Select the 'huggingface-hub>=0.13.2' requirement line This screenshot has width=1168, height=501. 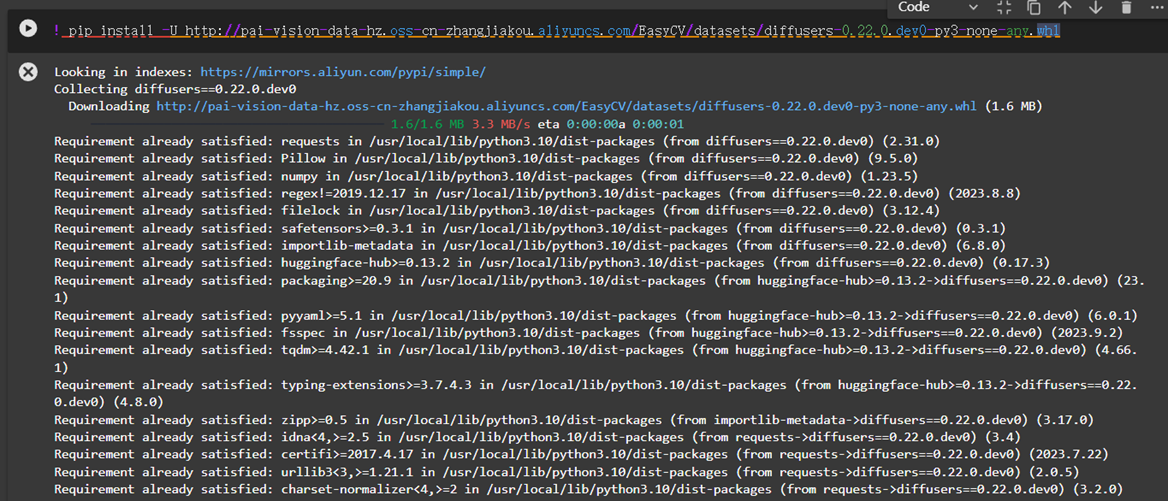(552, 262)
